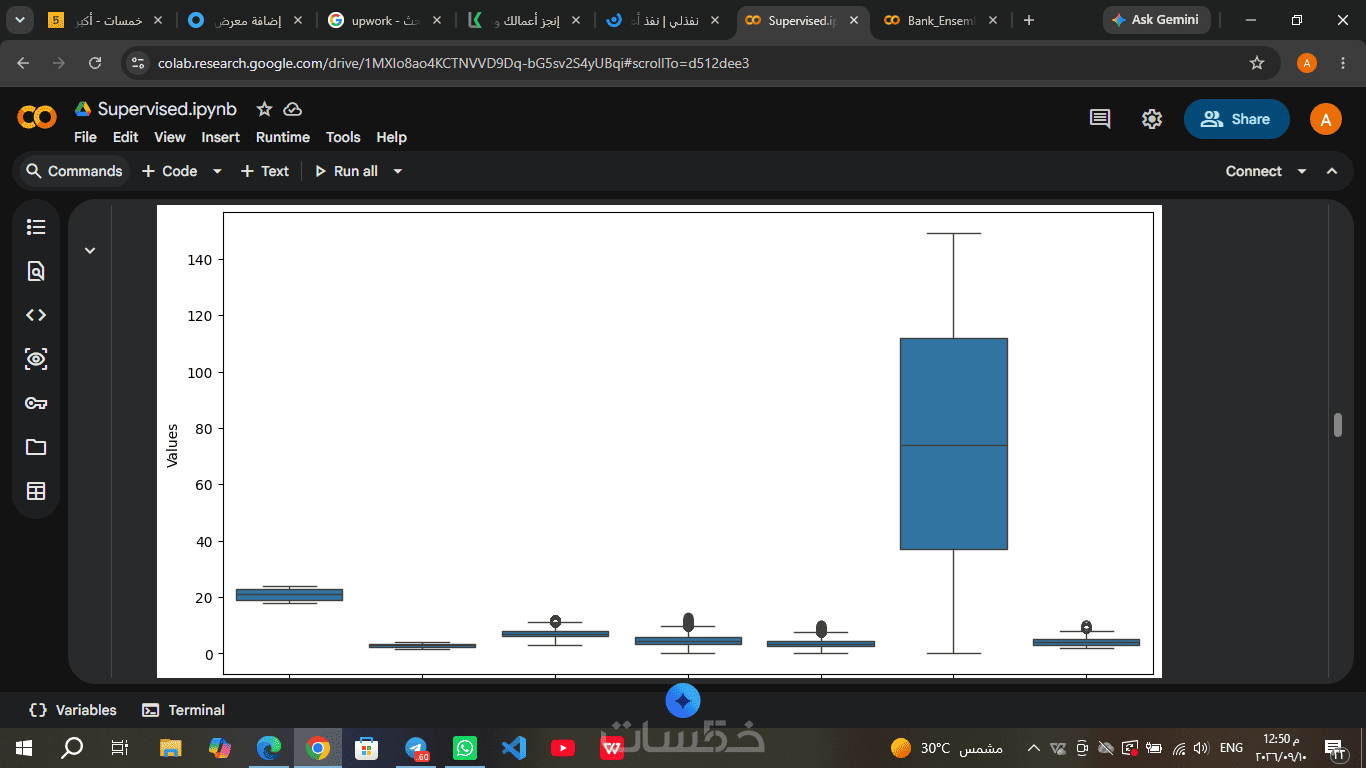Open the Find and replace sidebar icon
Image resolution: width=1366 pixels, height=768 pixels.
click(36, 271)
